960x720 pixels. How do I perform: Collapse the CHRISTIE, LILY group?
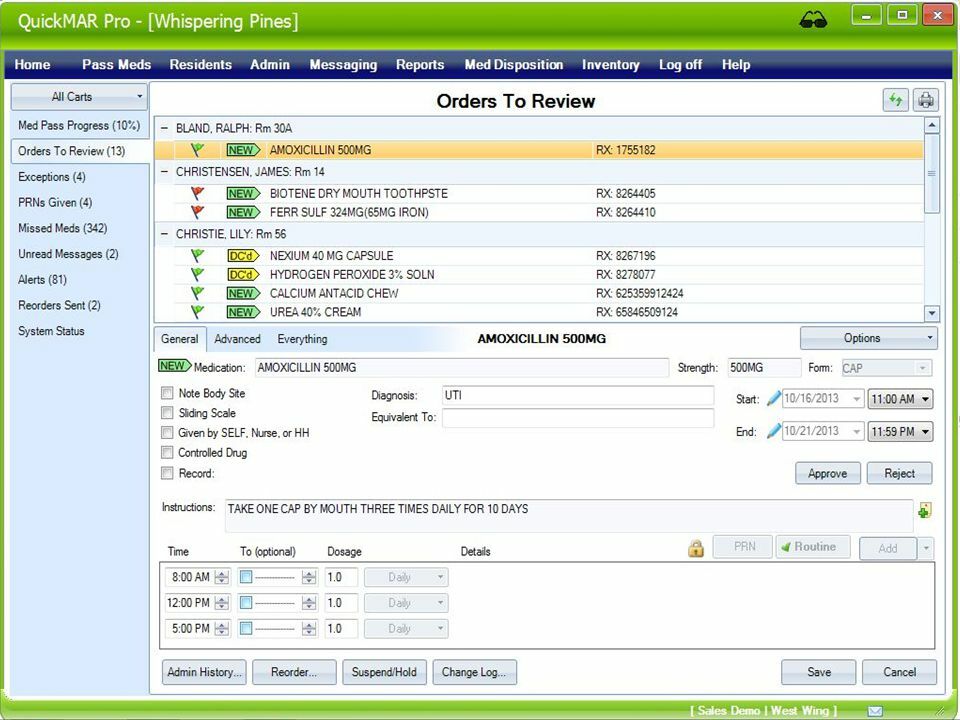tap(162, 236)
